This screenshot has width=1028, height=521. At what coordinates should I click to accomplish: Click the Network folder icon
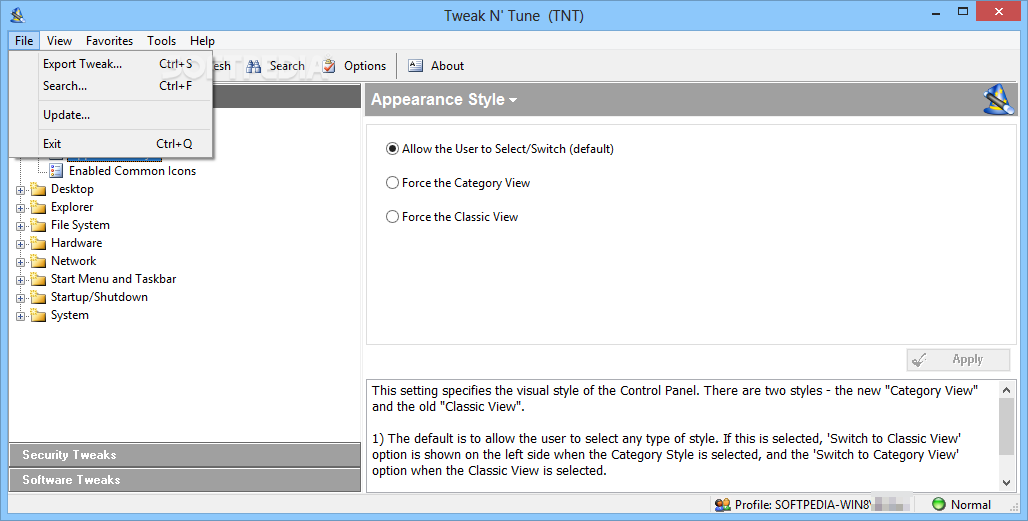point(39,261)
